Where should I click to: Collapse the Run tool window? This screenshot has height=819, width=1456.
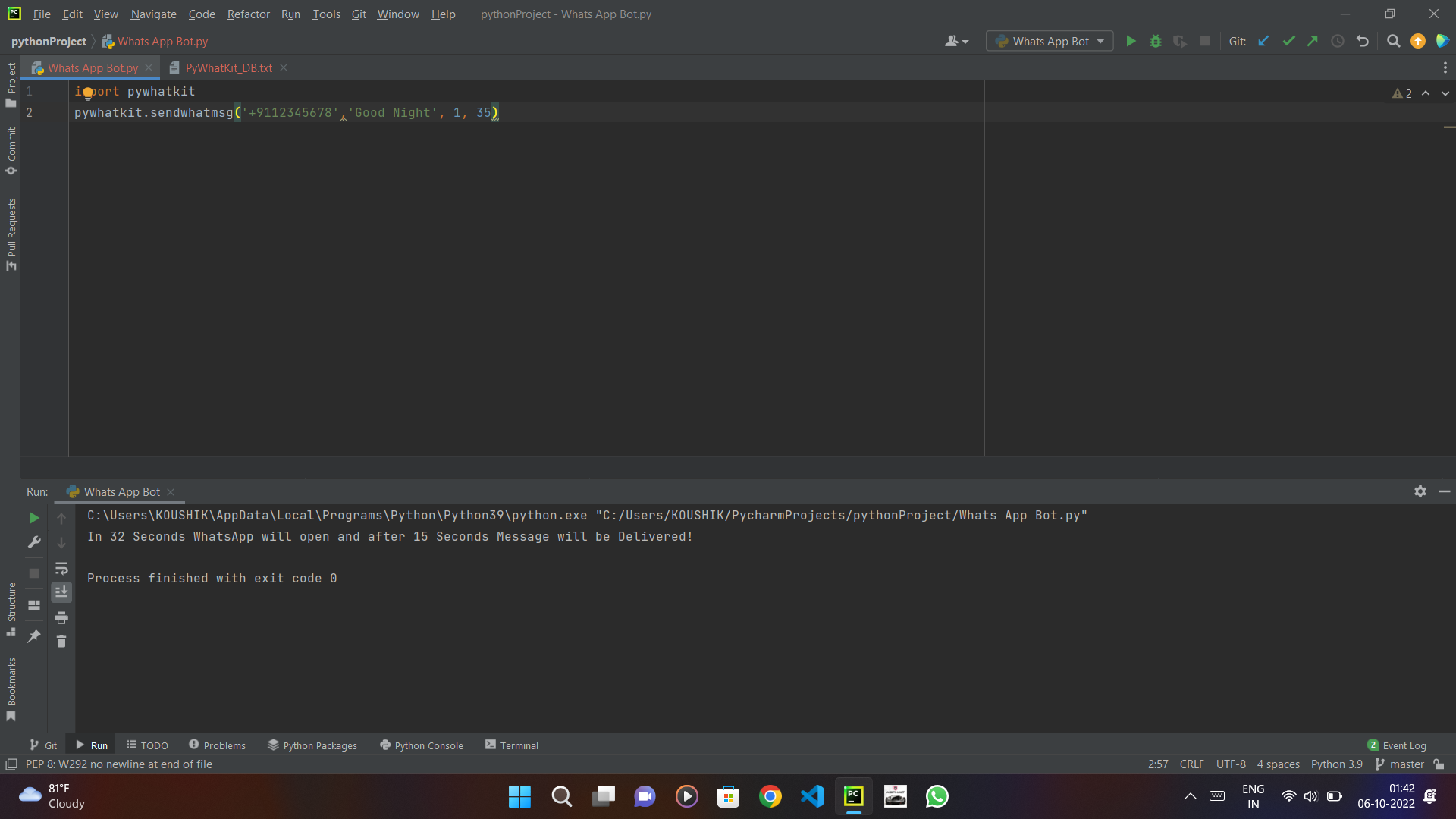1445,491
